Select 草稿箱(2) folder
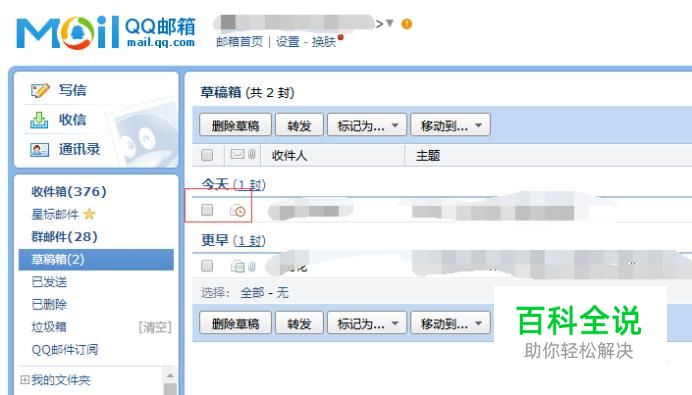Viewport: 692px width, 395px height. click(x=96, y=260)
